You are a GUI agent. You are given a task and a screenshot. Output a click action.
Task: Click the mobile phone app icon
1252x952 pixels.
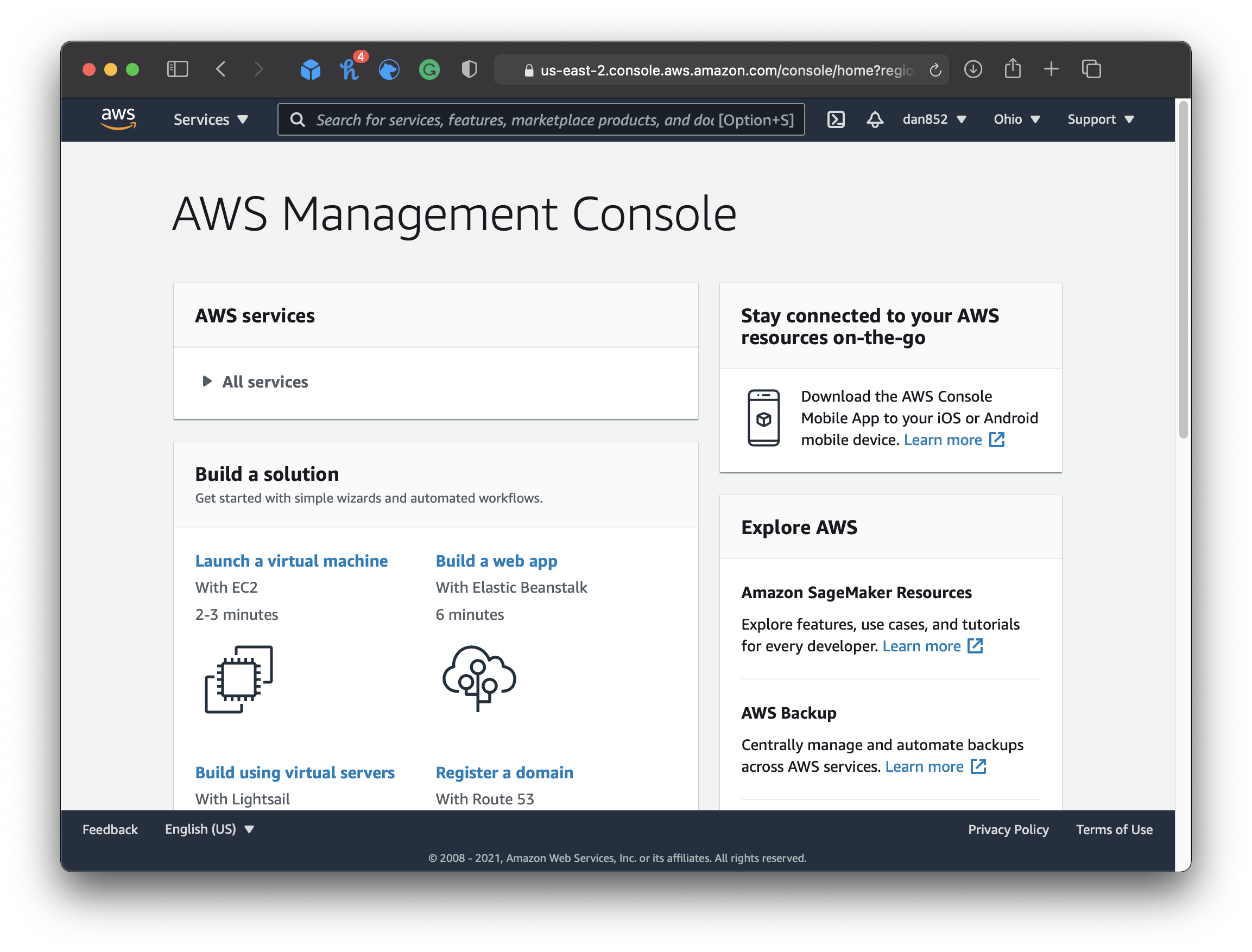pyautogui.click(x=763, y=417)
